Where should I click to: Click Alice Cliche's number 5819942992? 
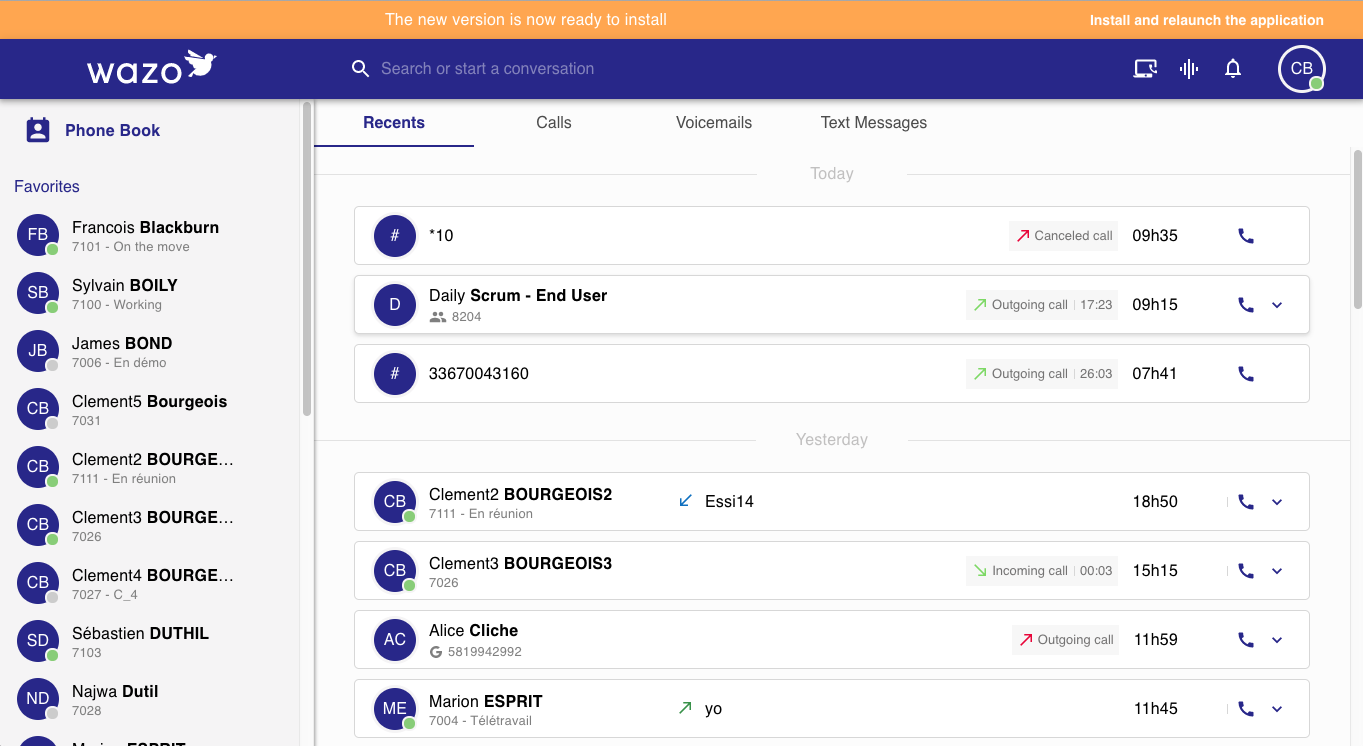coord(485,652)
